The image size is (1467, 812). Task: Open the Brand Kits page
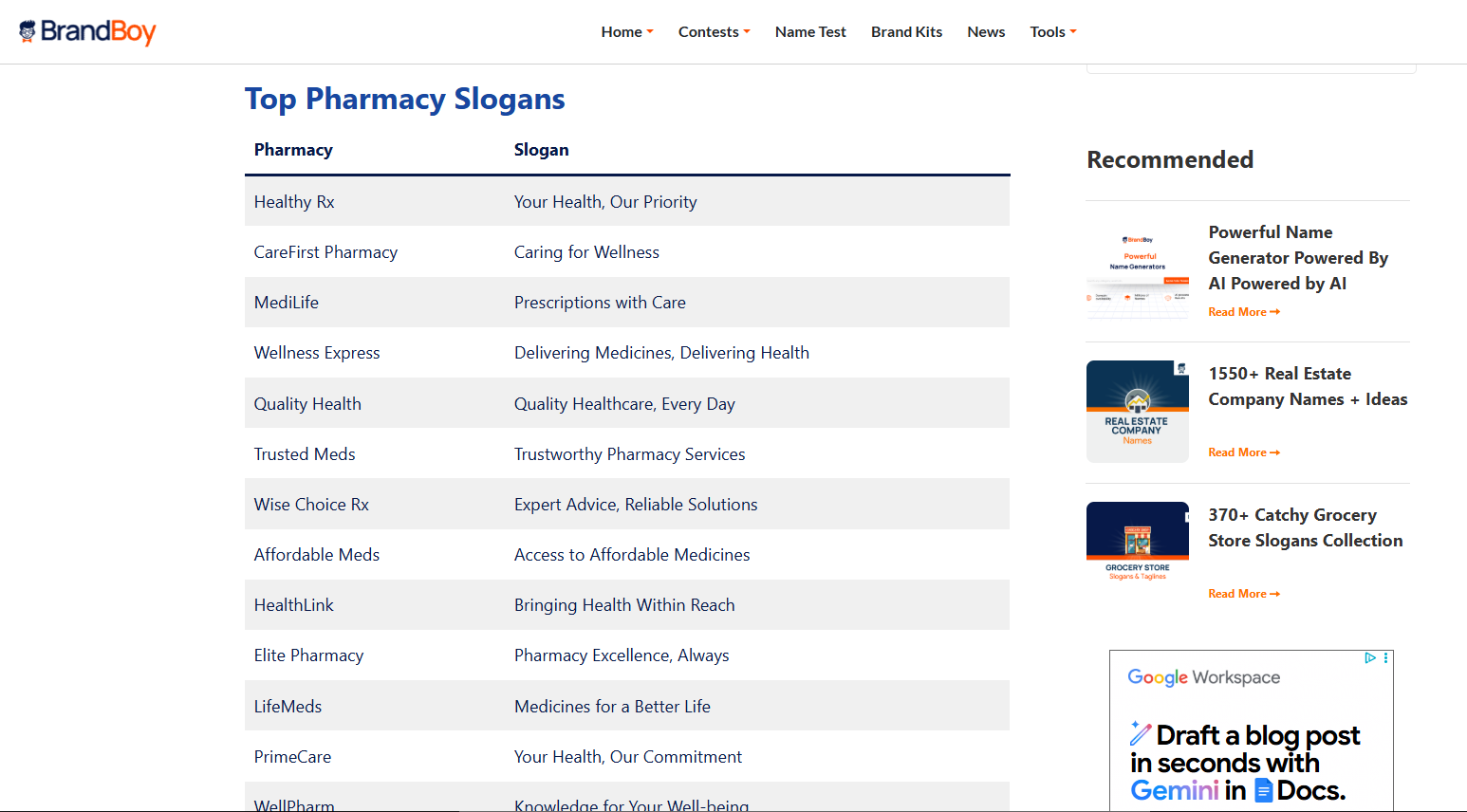click(x=906, y=32)
